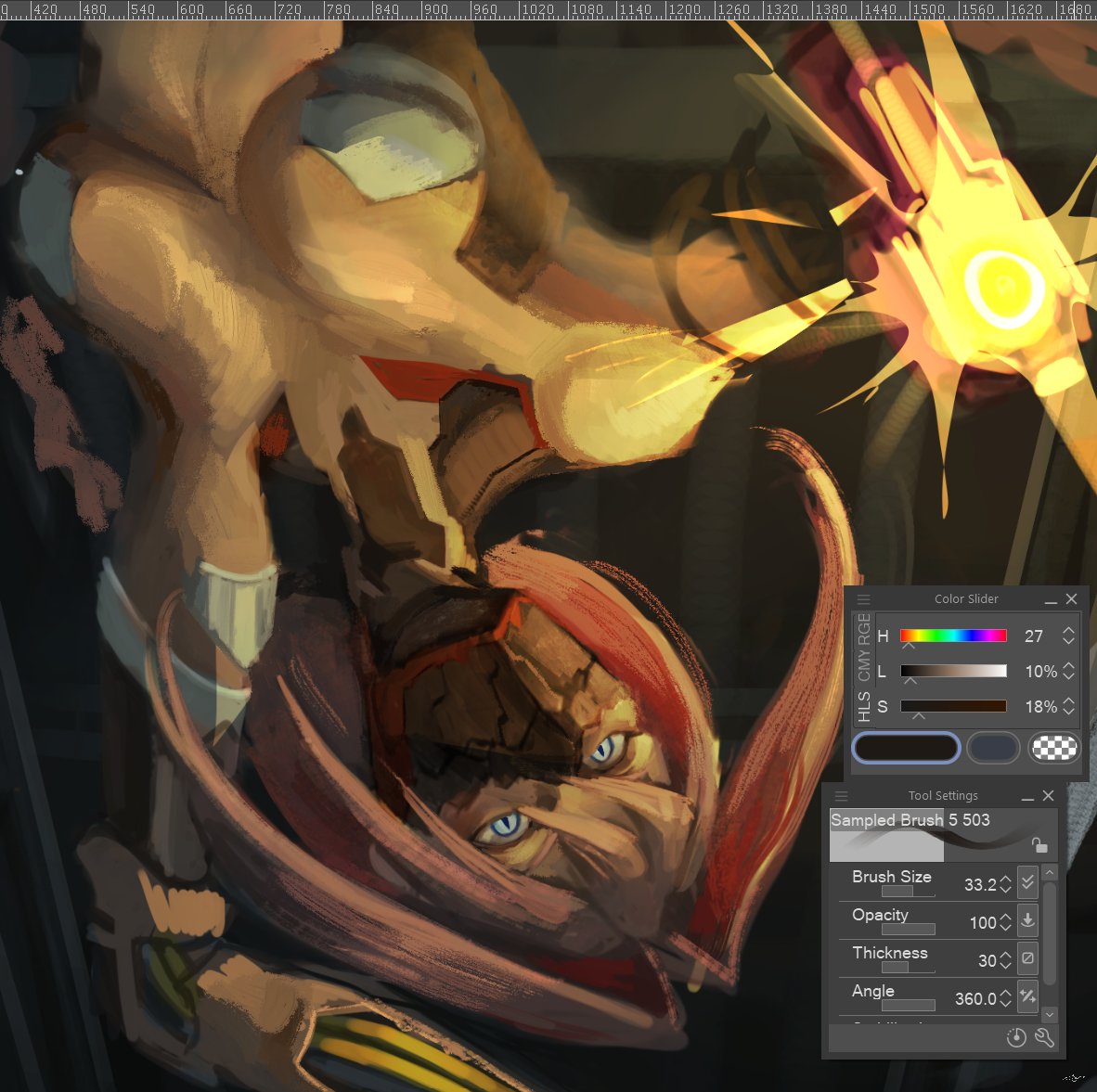The height and width of the screenshot is (1092, 1097).
Task: Open Thickness dynamics button
Action: 1027,957
